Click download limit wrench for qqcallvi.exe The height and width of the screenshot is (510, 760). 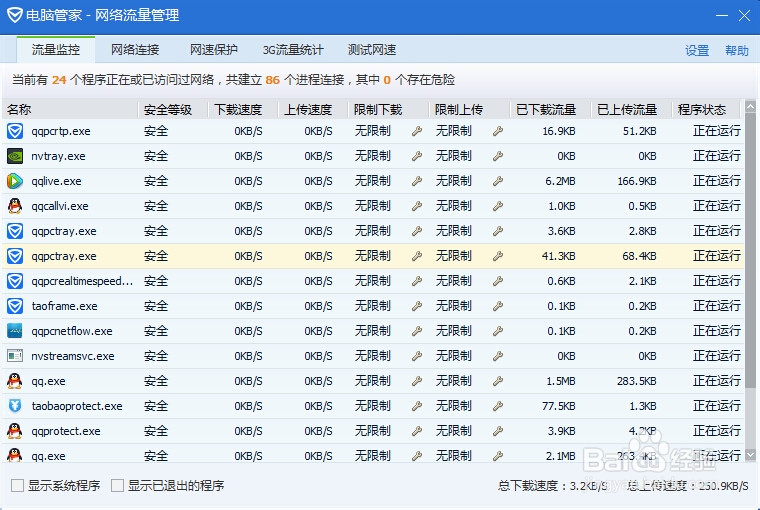[x=417, y=206]
